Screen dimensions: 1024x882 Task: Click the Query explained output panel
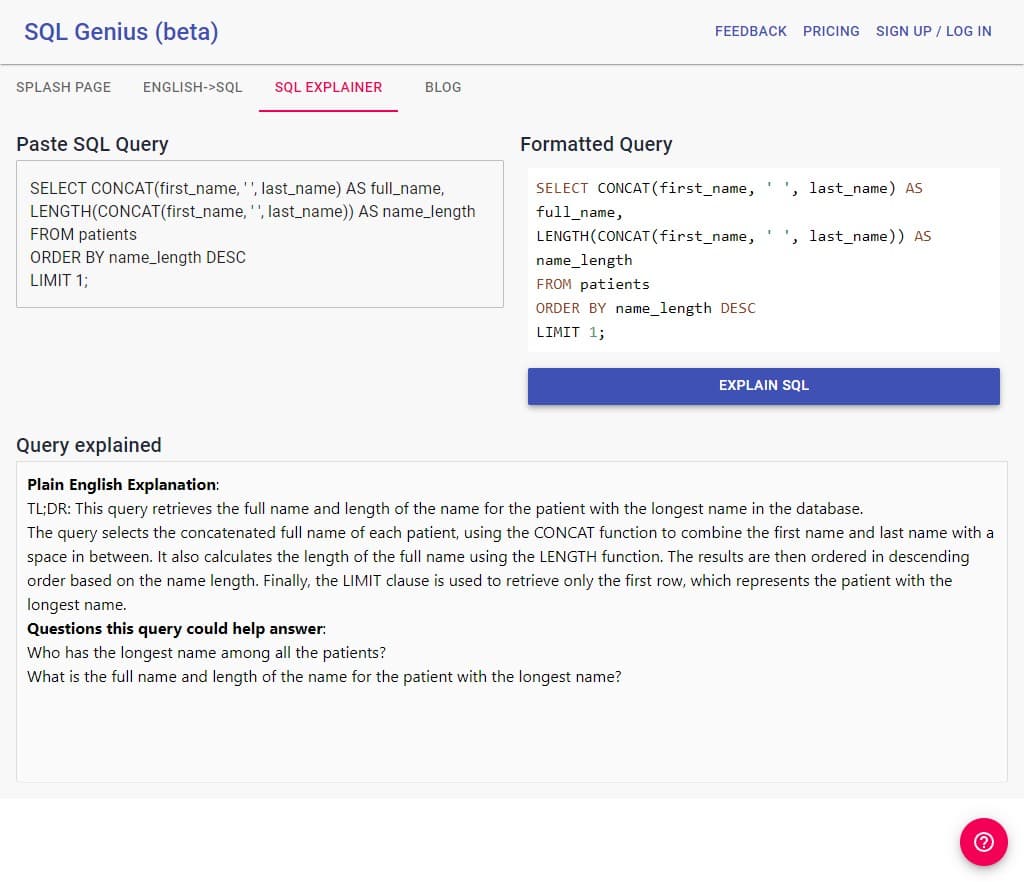511,730
